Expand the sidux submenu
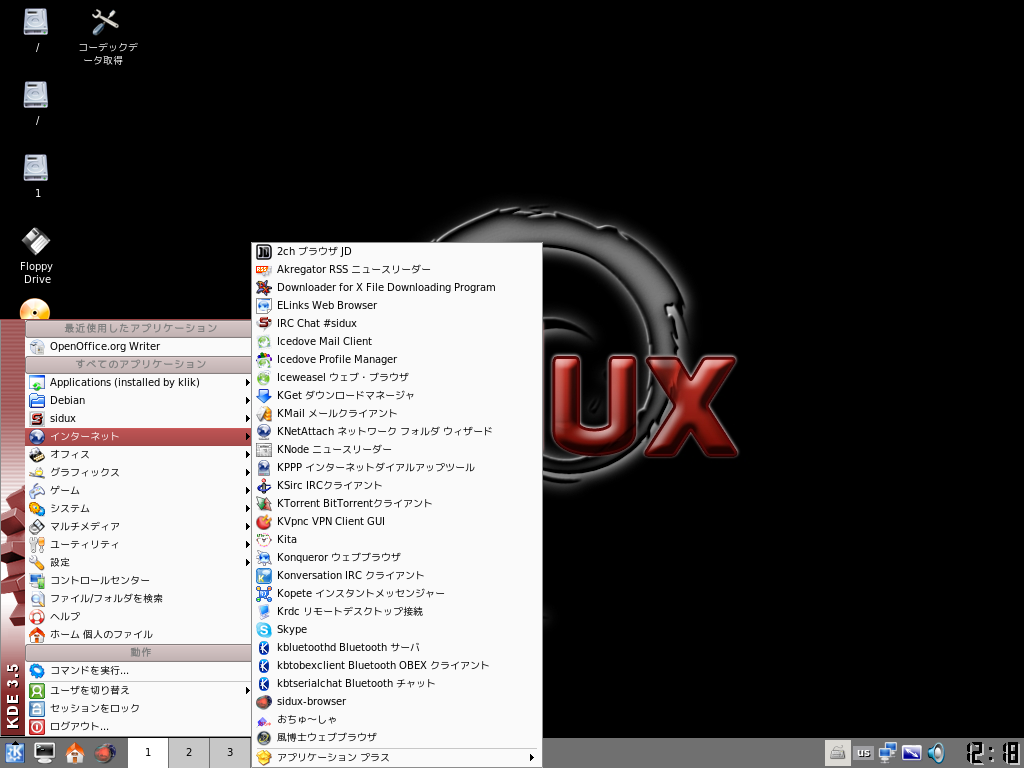 click(138, 419)
